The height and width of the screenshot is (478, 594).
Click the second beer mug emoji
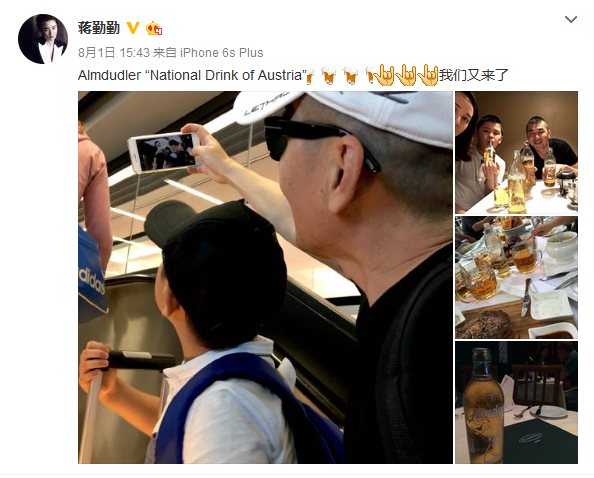(329, 76)
